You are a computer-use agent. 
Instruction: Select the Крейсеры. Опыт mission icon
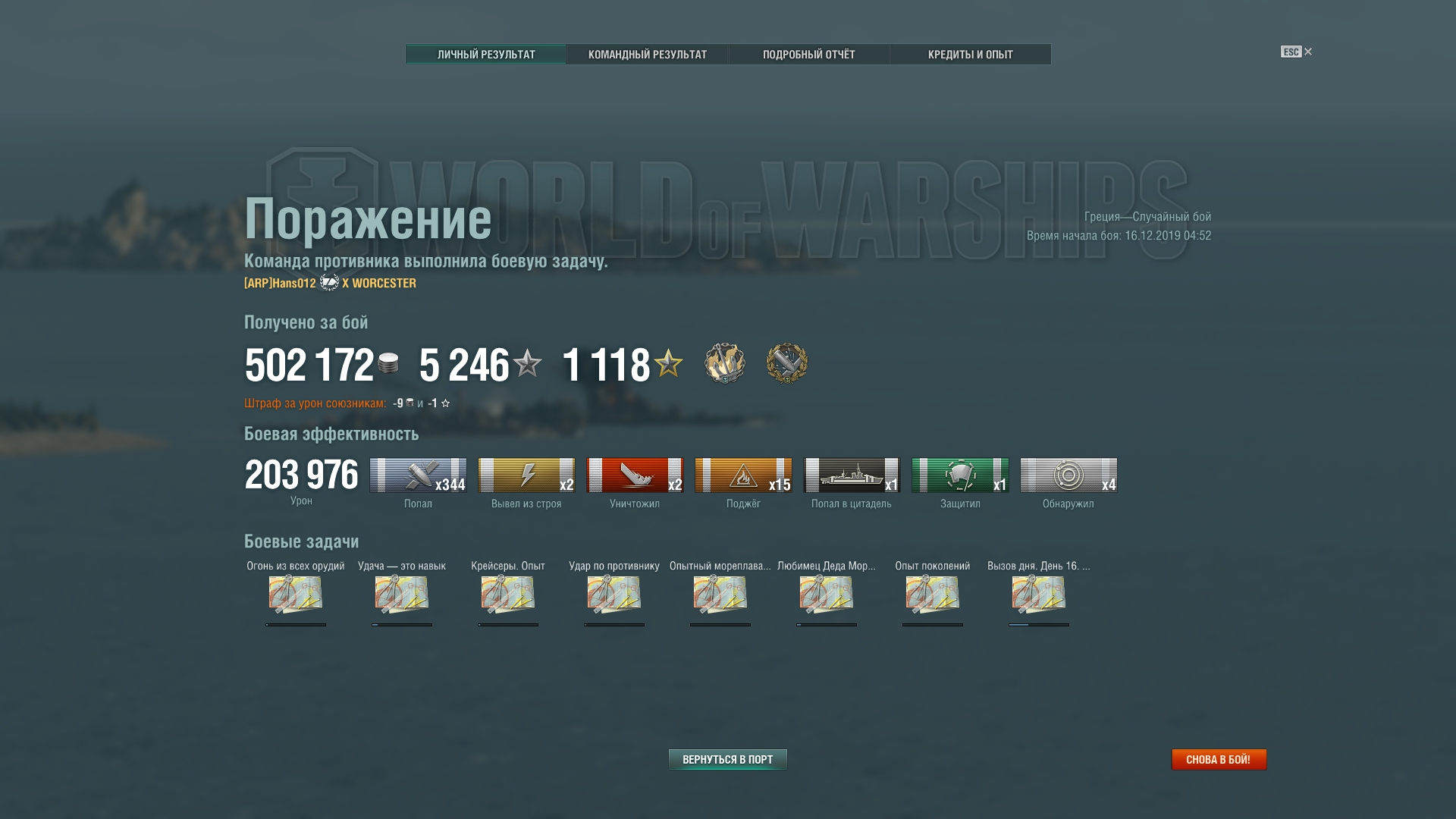[x=508, y=595]
